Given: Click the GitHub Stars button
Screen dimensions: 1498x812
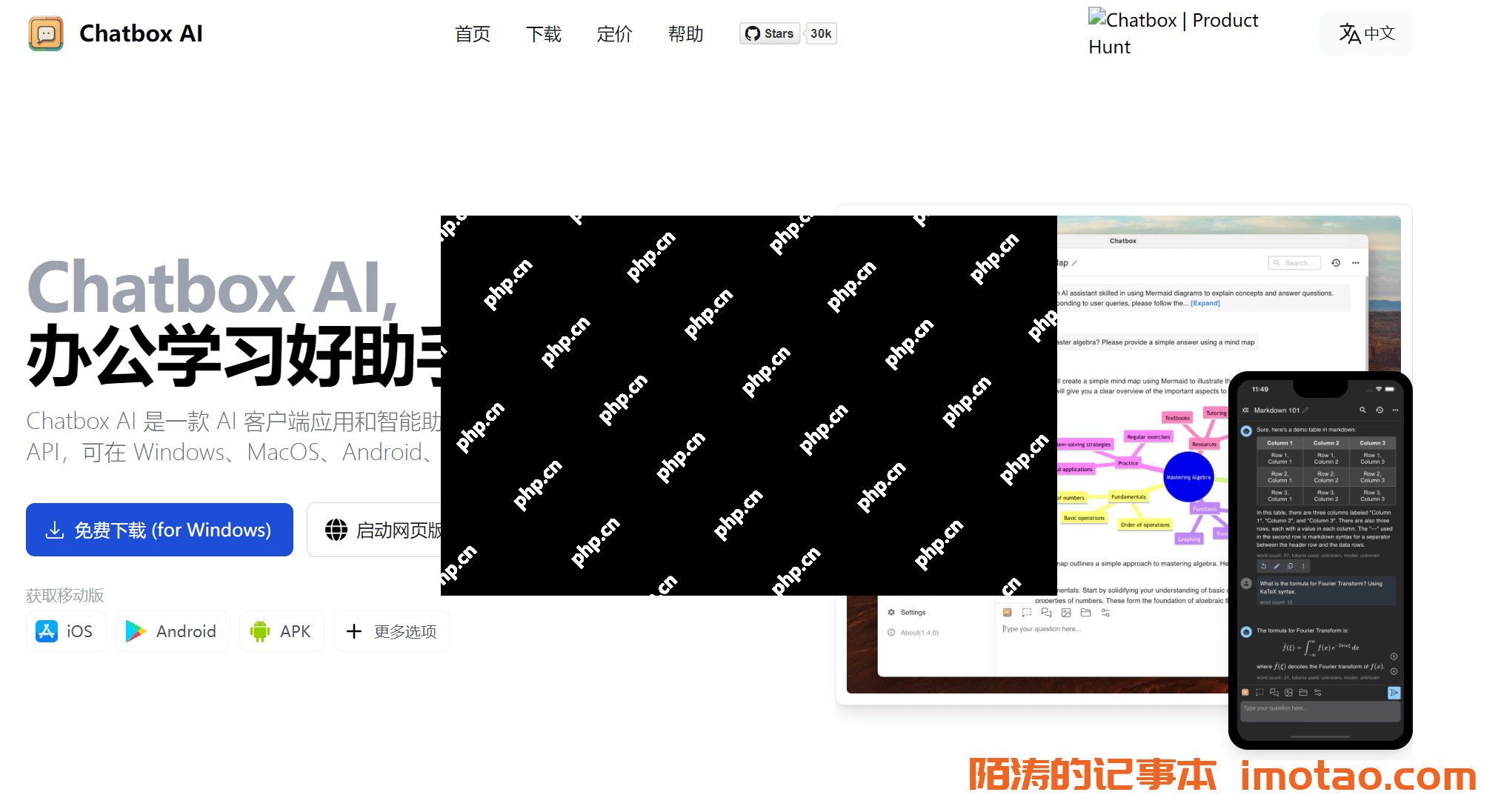Looking at the screenshot, I should pyautogui.click(x=770, y=33).
